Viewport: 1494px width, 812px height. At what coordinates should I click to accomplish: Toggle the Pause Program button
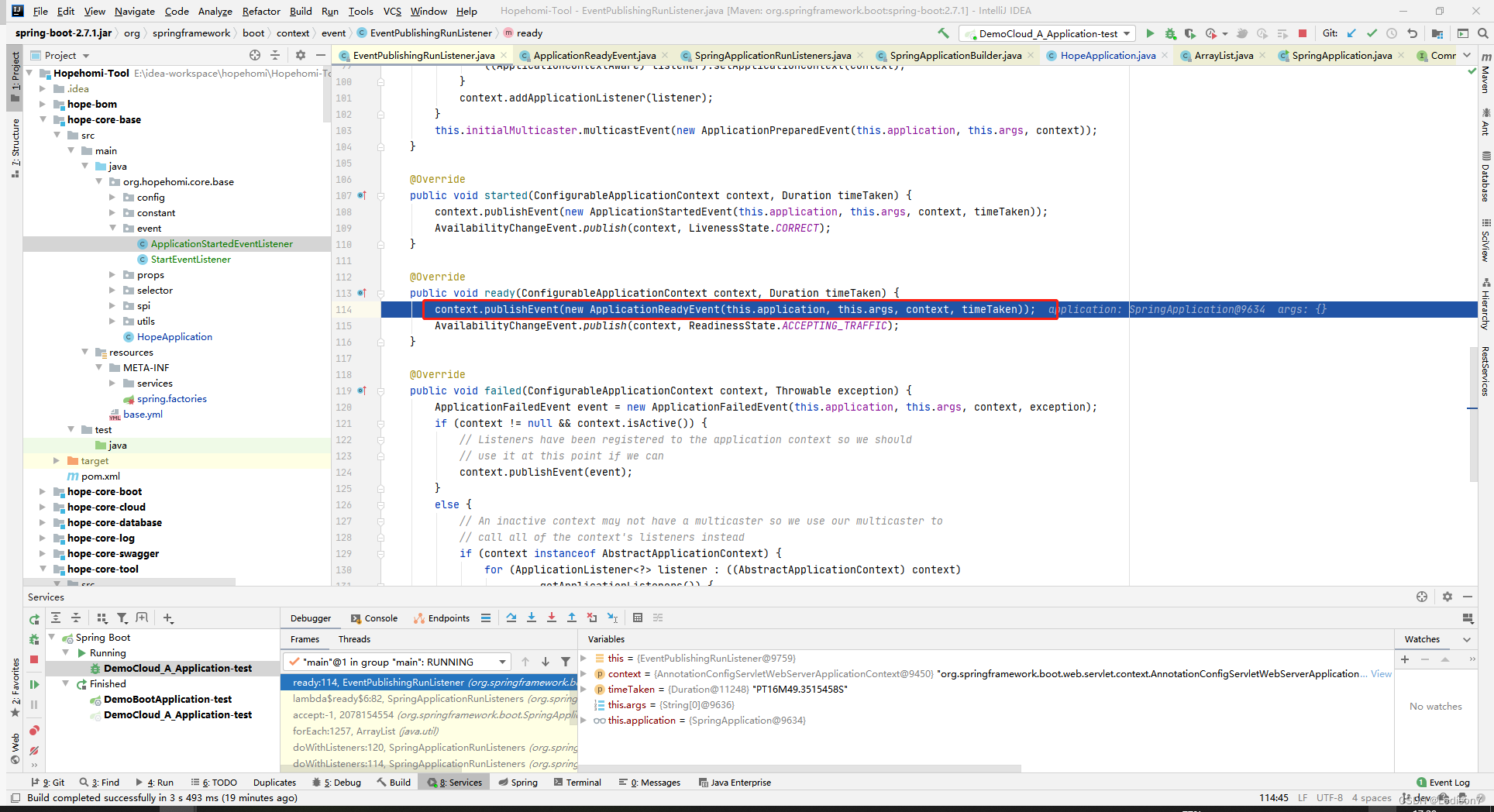pos(34,704)
